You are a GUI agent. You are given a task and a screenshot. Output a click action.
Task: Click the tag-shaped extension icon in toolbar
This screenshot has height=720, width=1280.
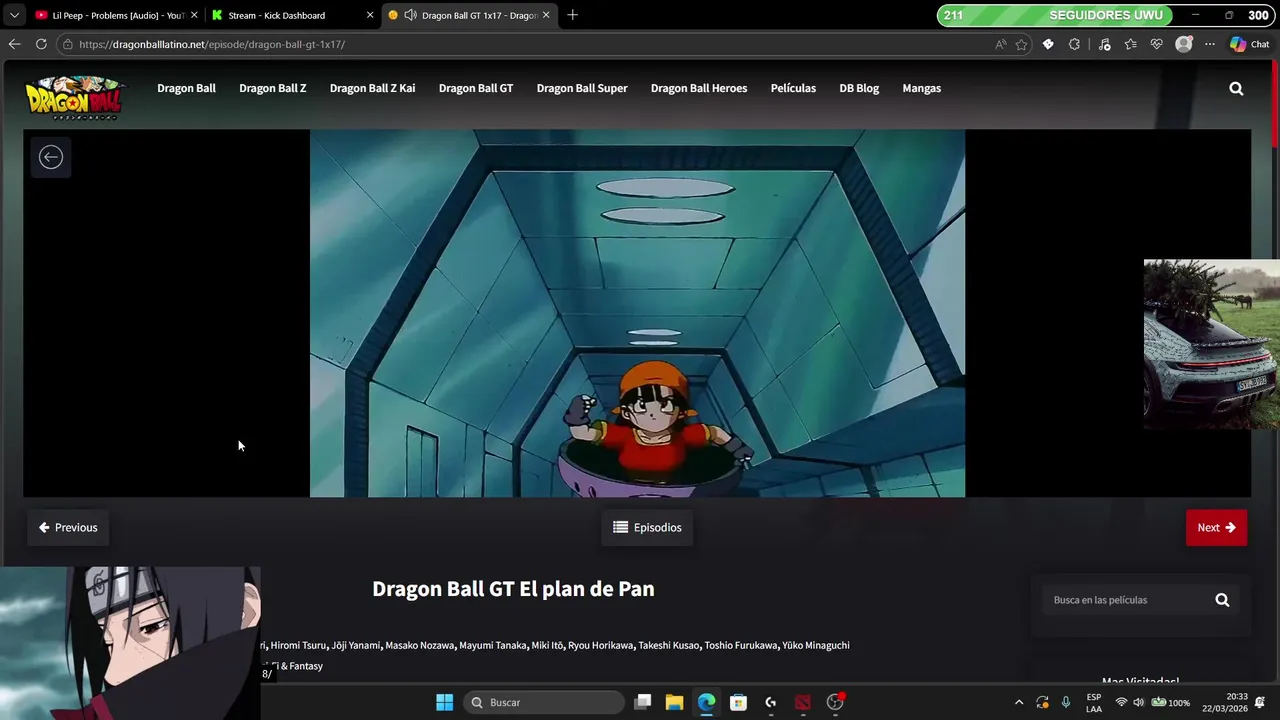(x=1048, y=44)
